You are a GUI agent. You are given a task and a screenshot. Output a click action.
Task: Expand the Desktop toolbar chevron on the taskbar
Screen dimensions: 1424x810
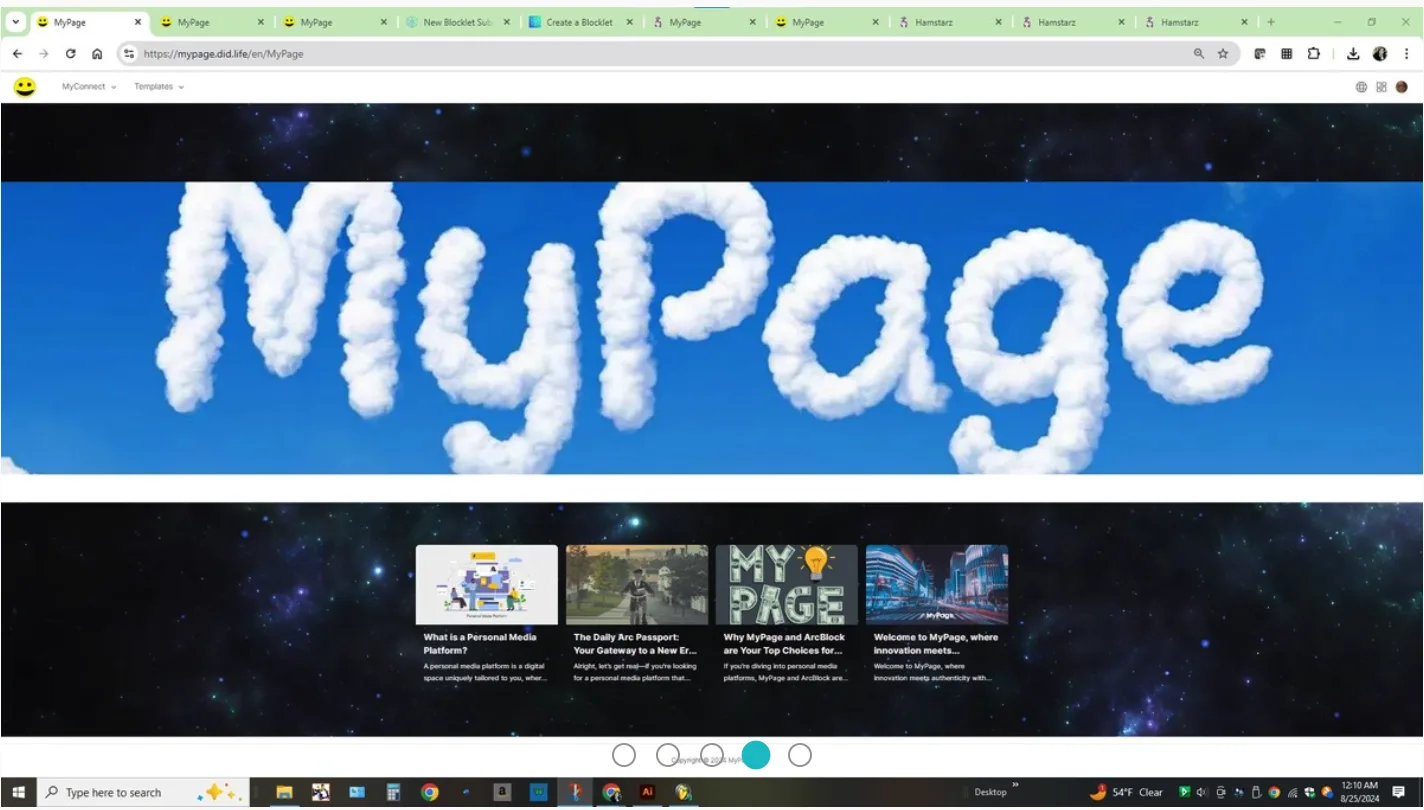(1015, 786)
